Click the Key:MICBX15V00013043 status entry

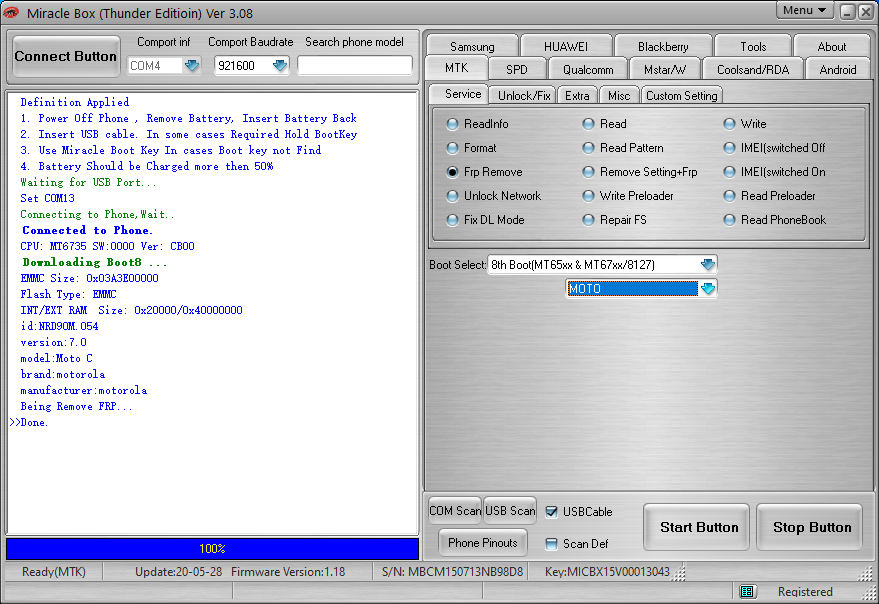click(x=607, y=571)
